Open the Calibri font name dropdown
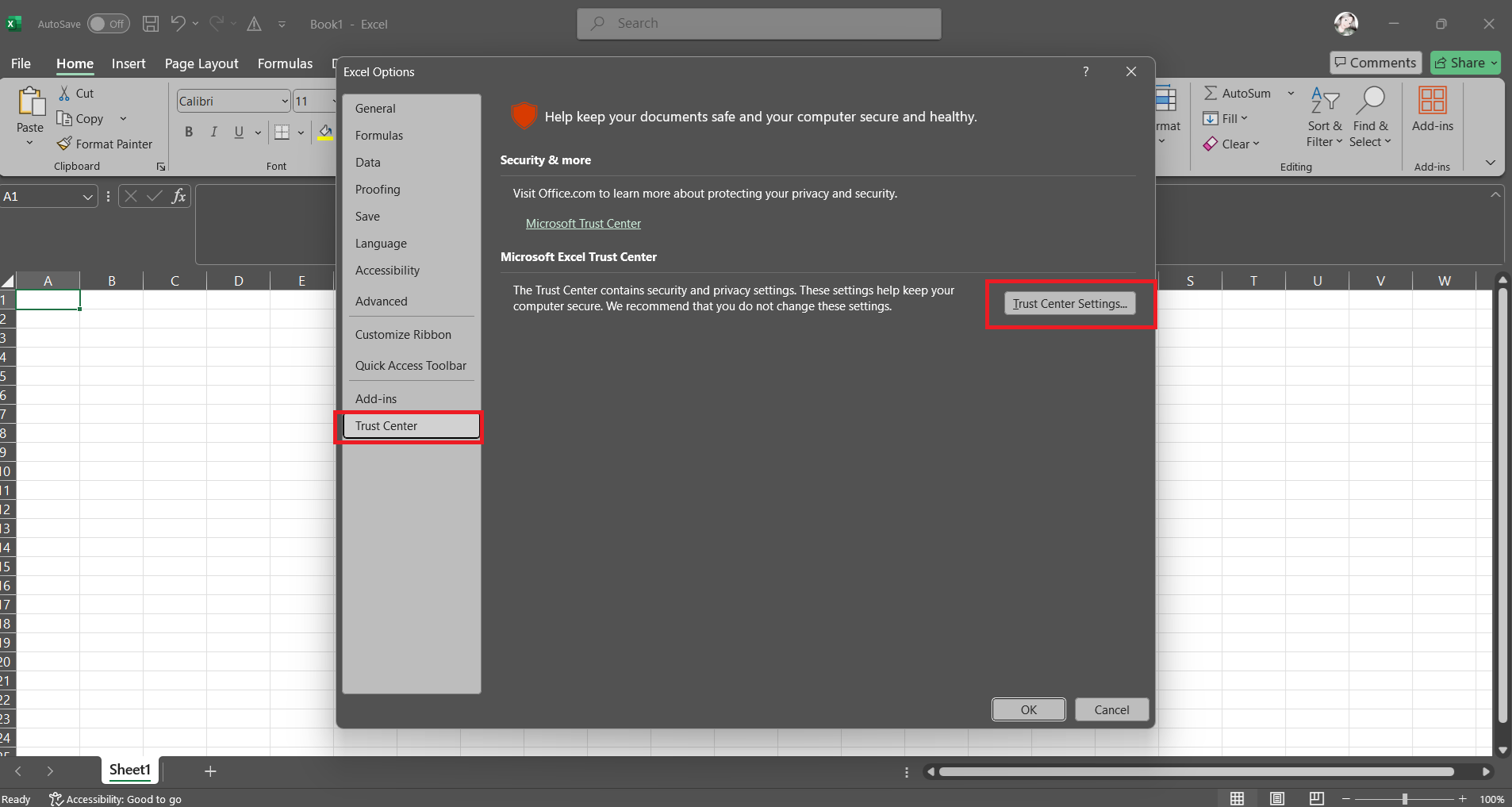This screenshot has height=807, width=1512. pos(285,102)
